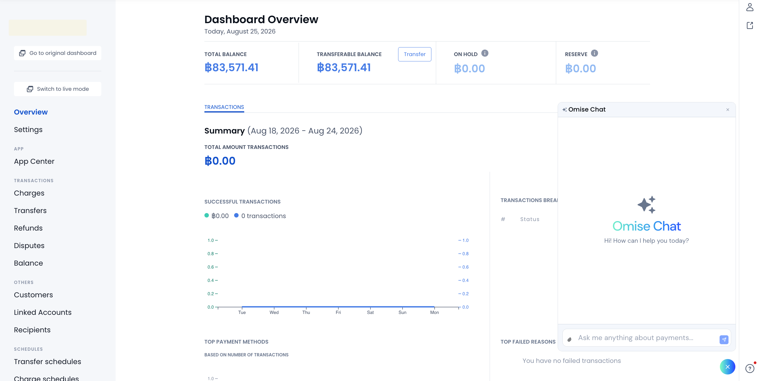The height and width of the screenshot is (381, 760).
Task: Focus the chat message input field
Action: coord(647,338)
